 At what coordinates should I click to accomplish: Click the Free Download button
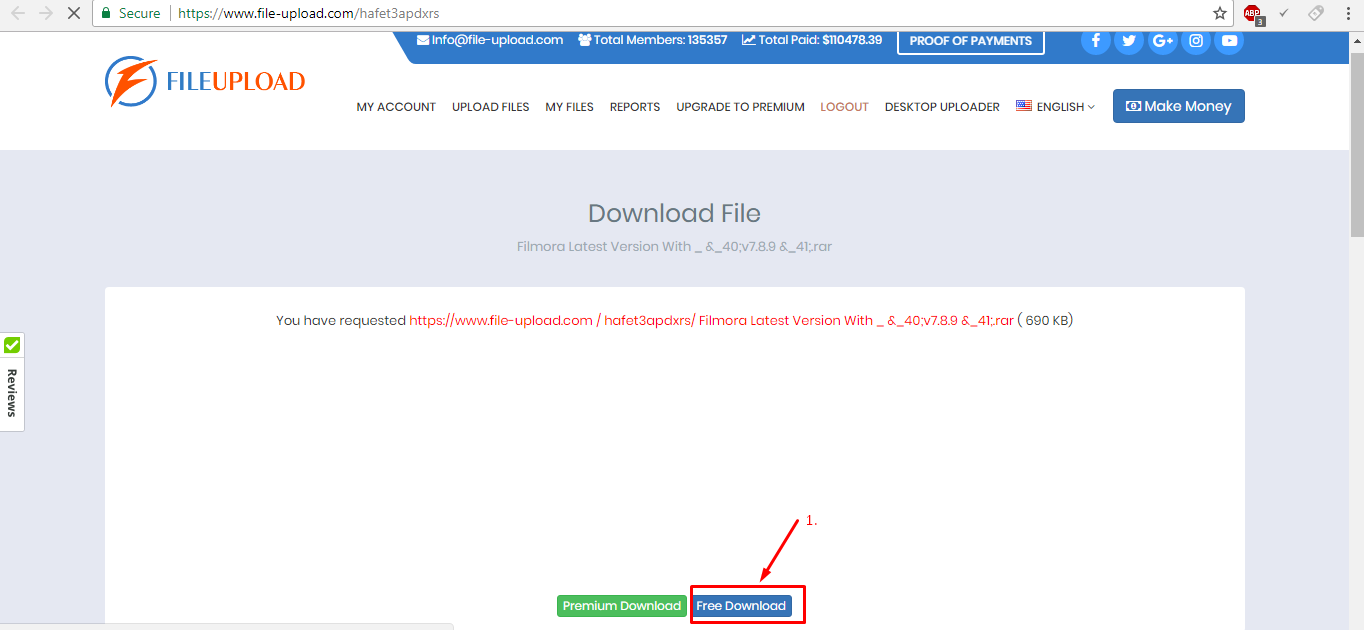click(x=741, y=606)
